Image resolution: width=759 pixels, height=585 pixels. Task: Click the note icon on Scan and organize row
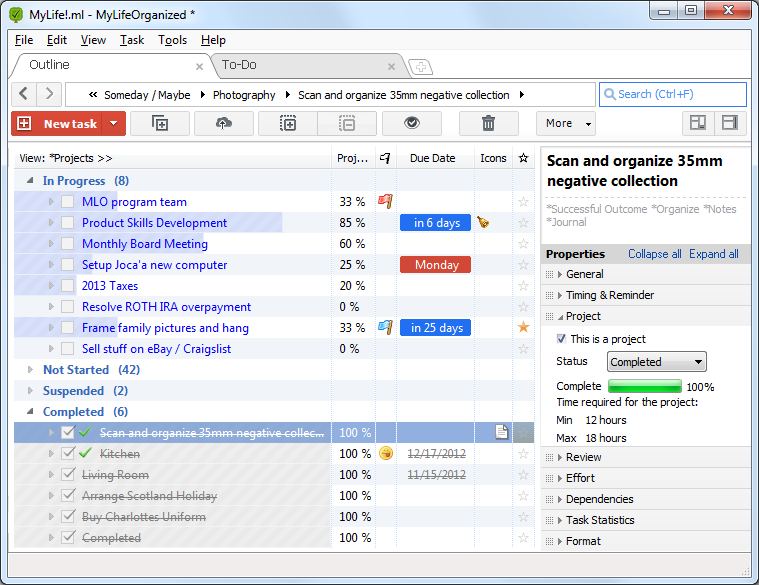point(501,432)
